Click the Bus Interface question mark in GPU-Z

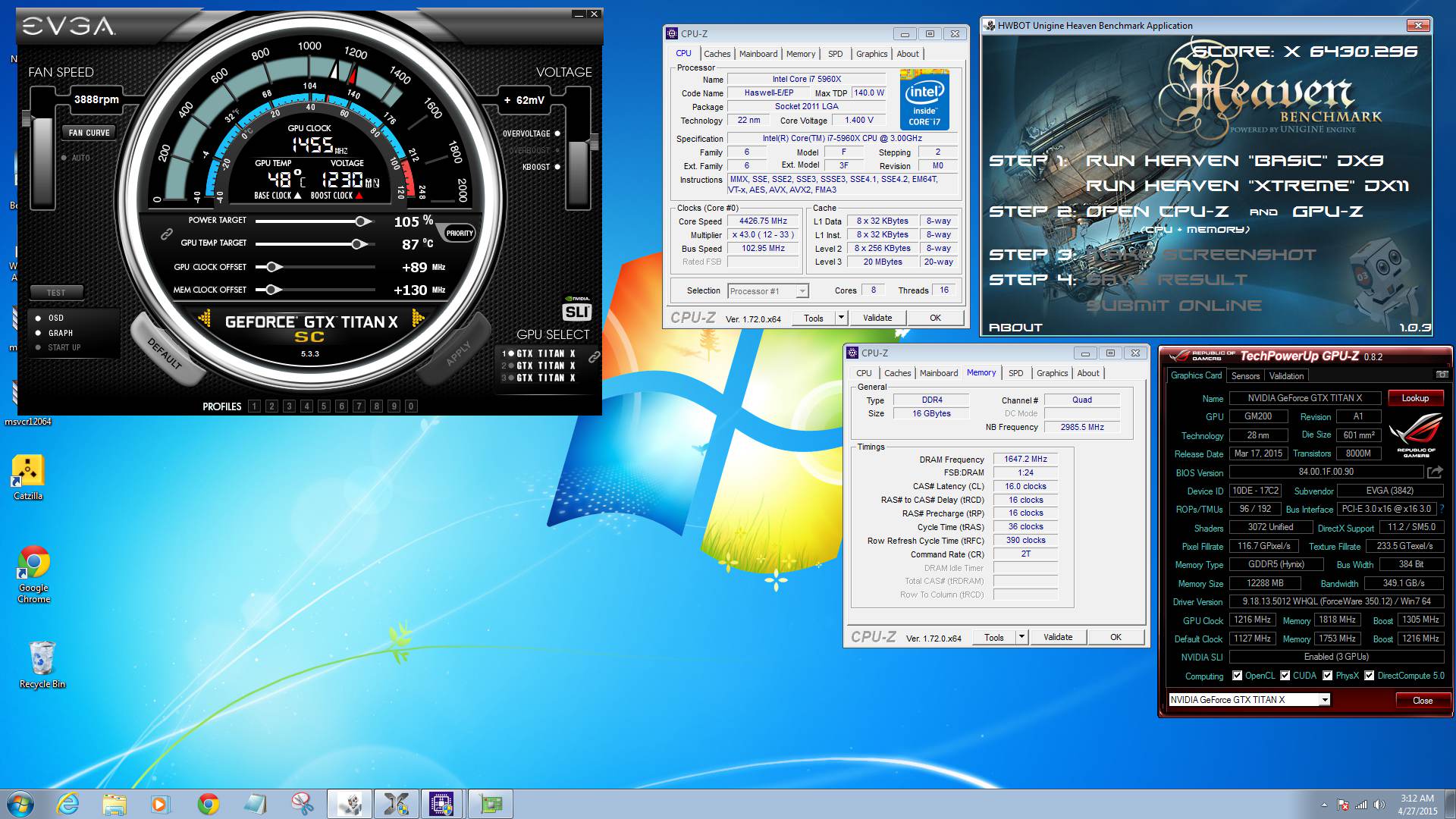(x=1442, y=509)
